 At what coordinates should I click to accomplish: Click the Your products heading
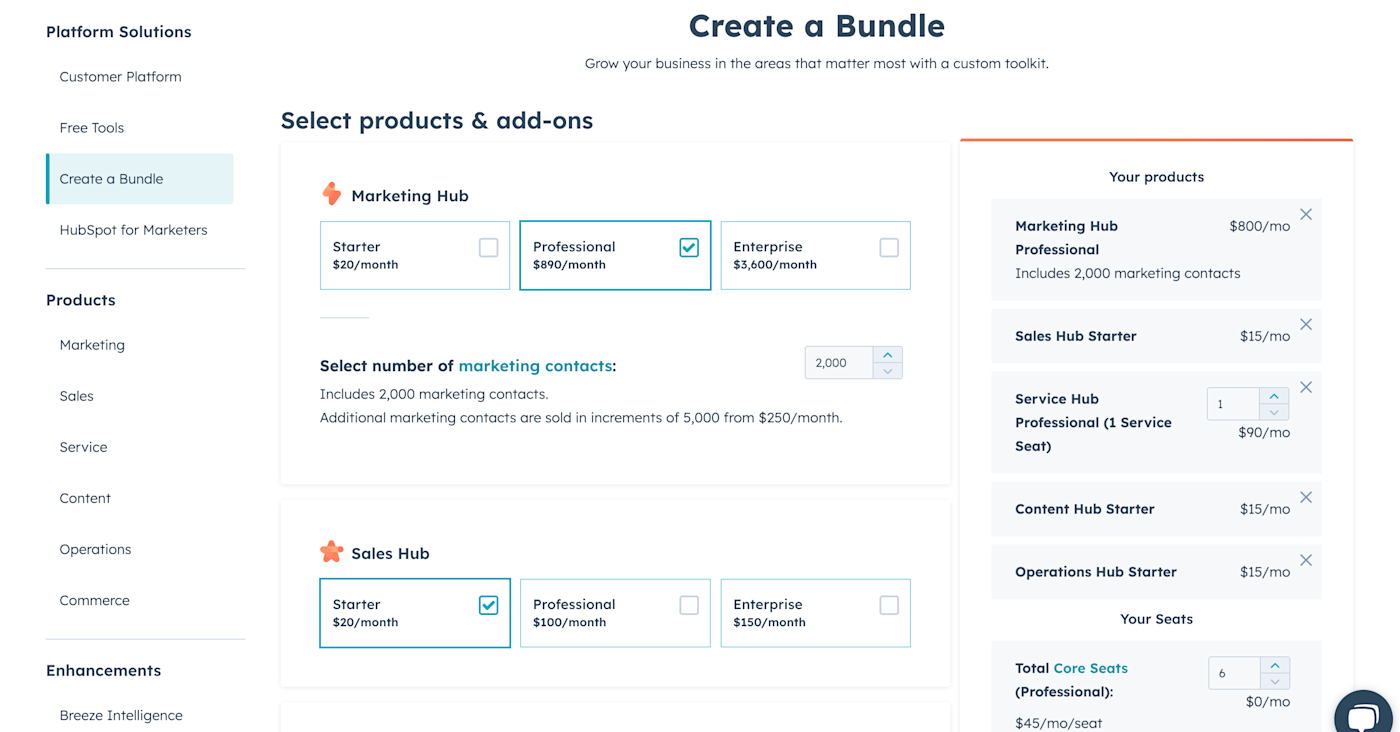(1157, 177)
